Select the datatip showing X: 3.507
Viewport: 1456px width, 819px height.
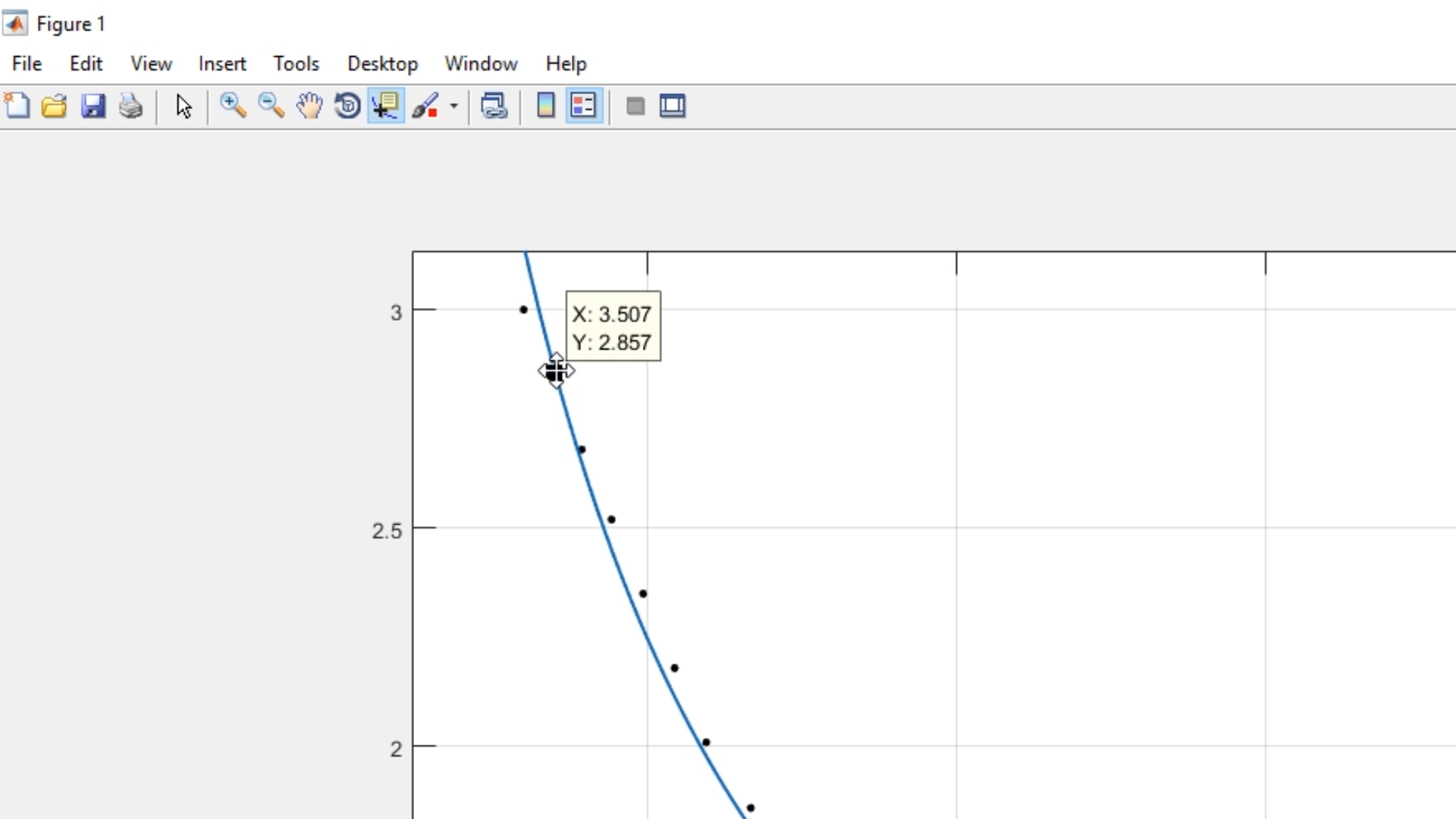tap(613, 327)
